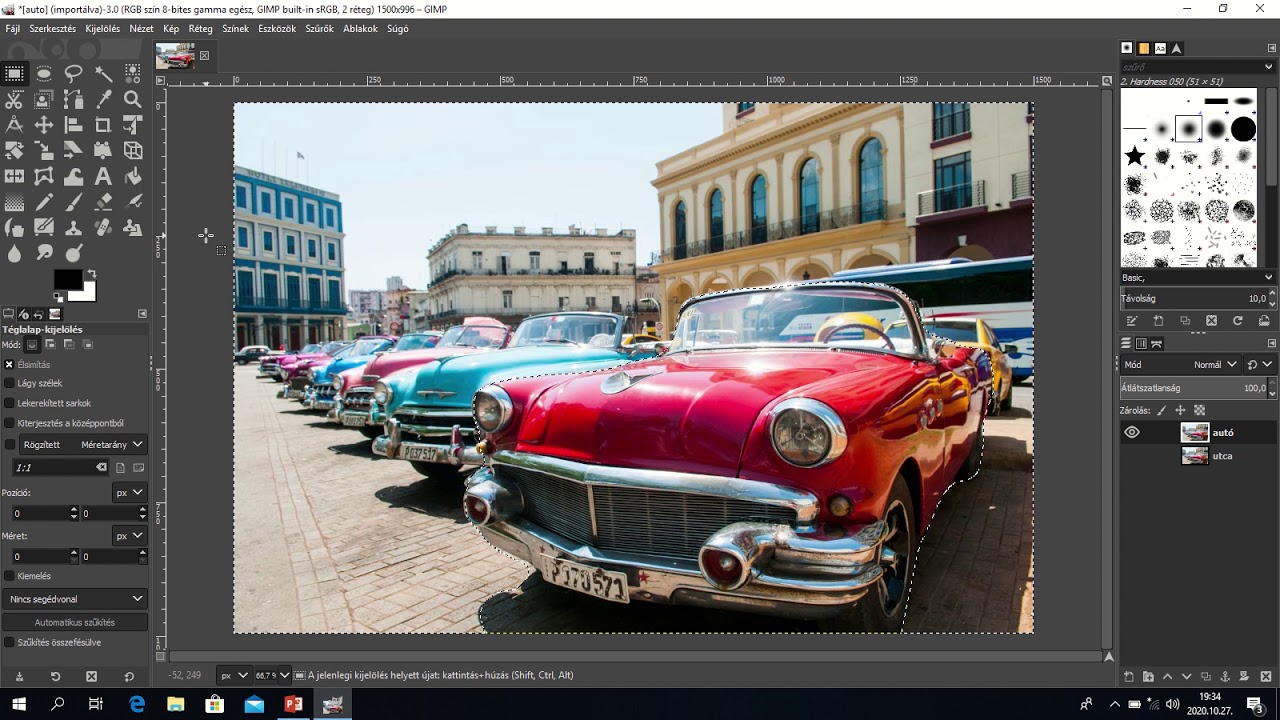Select the Flip tool
Image resolution: width=1280 pixels, height=720 pixels.
pos(14,177)
